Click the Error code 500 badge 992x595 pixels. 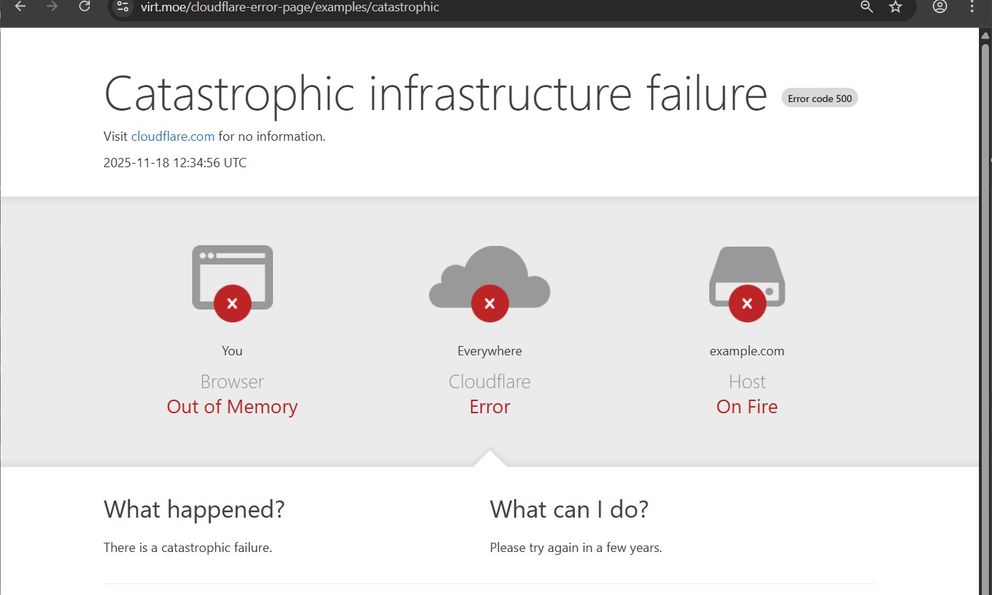click(x=819, y=98)
